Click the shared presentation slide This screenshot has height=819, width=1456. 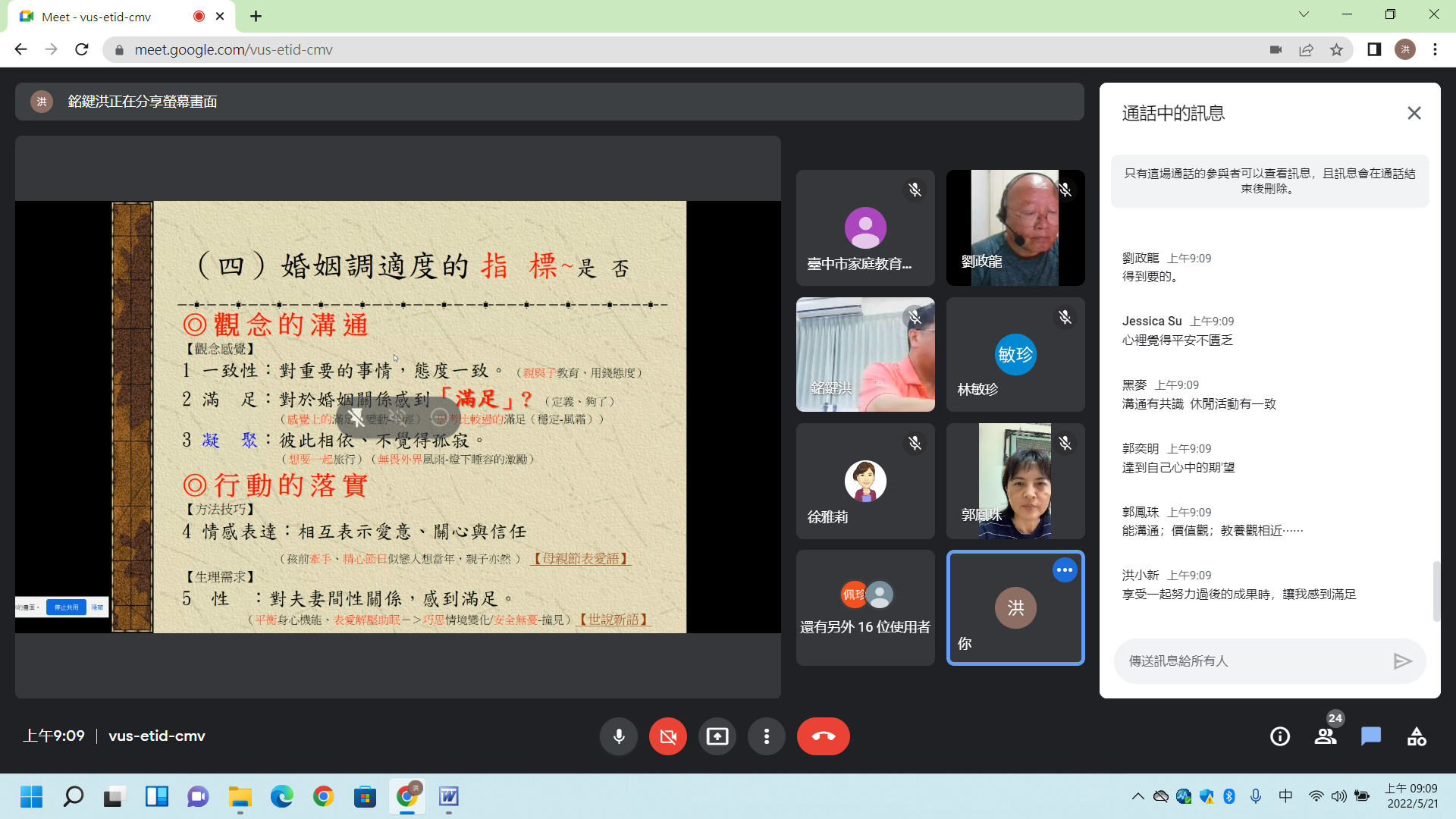[399, 417]
